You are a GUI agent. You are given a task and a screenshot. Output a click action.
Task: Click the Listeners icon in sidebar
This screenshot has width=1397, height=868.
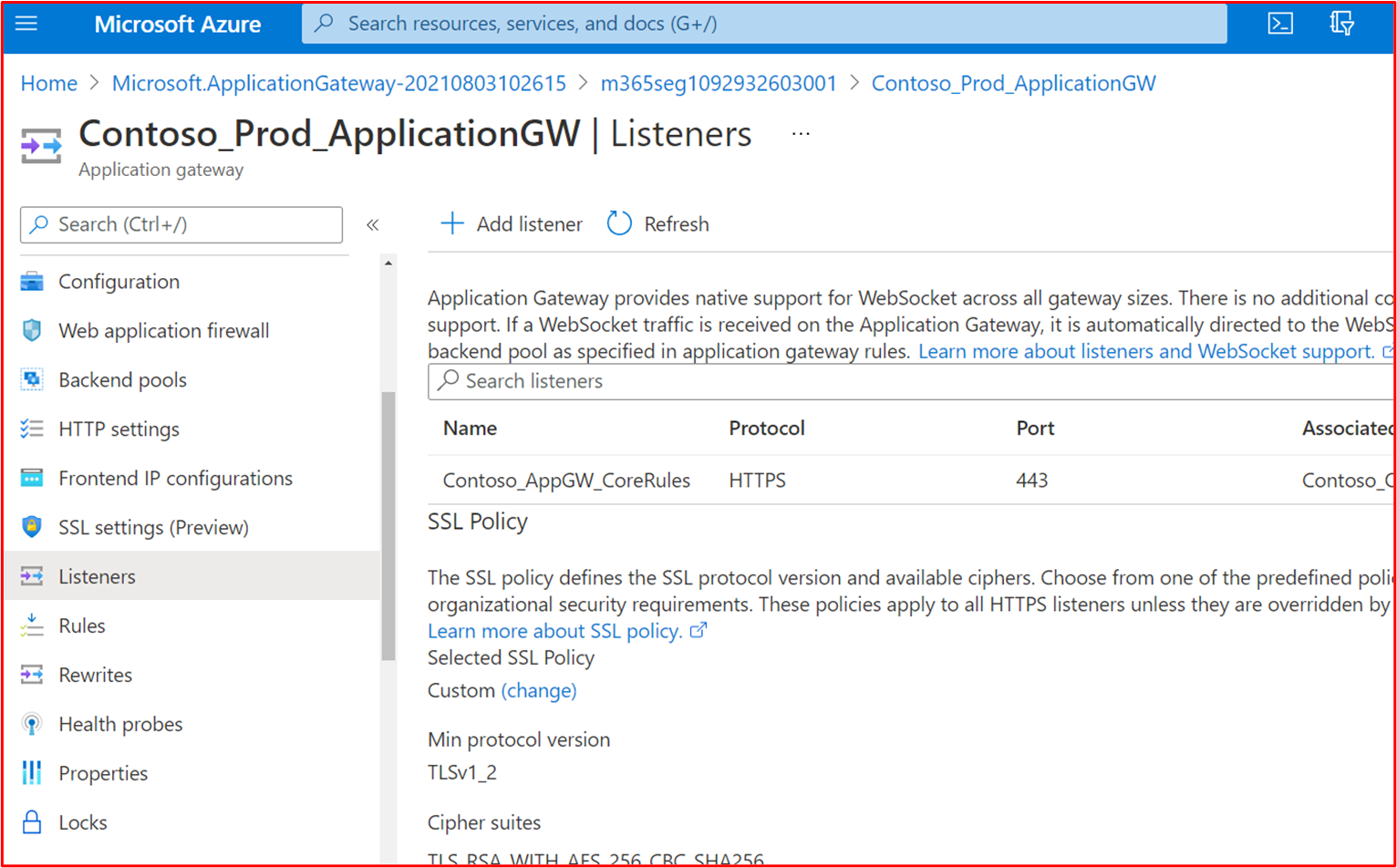(x=32, y=577)
